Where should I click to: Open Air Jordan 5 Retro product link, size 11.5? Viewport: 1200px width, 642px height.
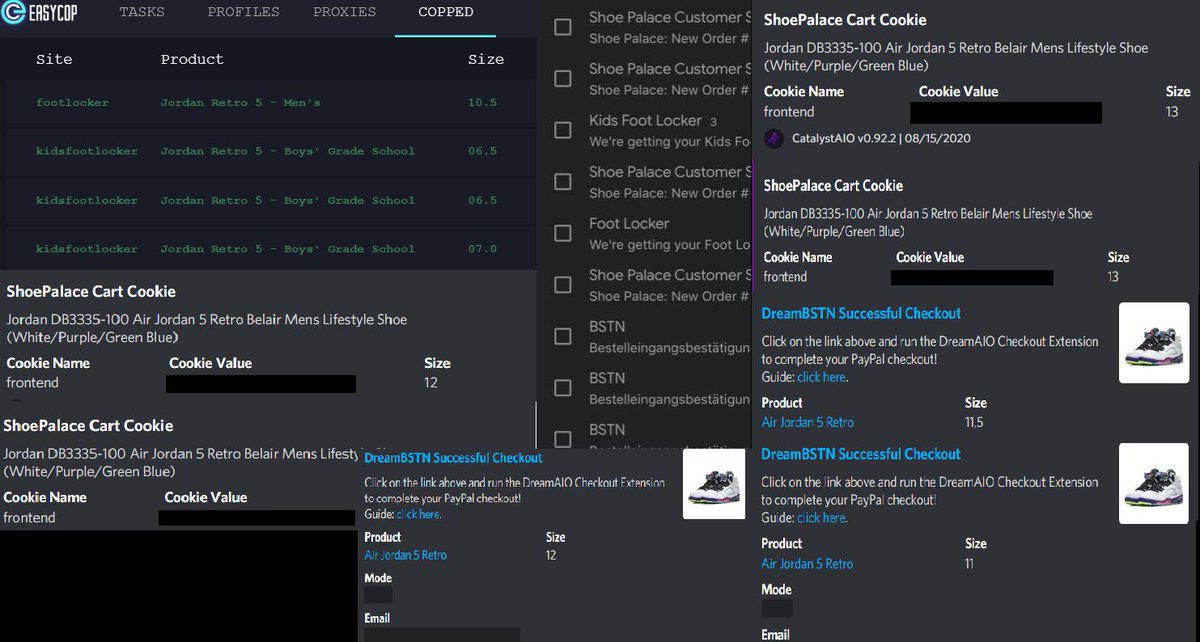click(808, 422)
